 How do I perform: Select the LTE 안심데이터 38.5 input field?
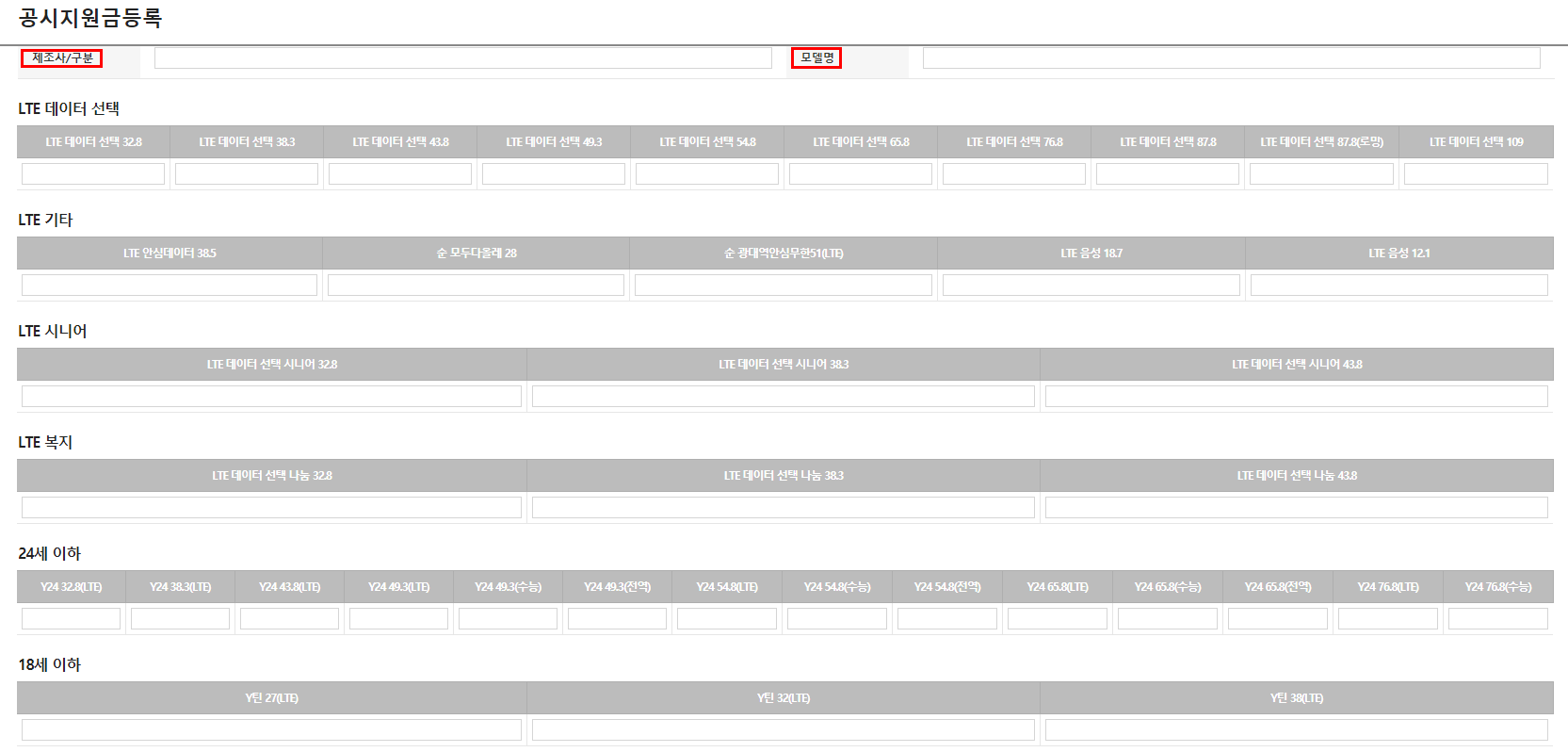pyautogui.click(x=170, y=286)
